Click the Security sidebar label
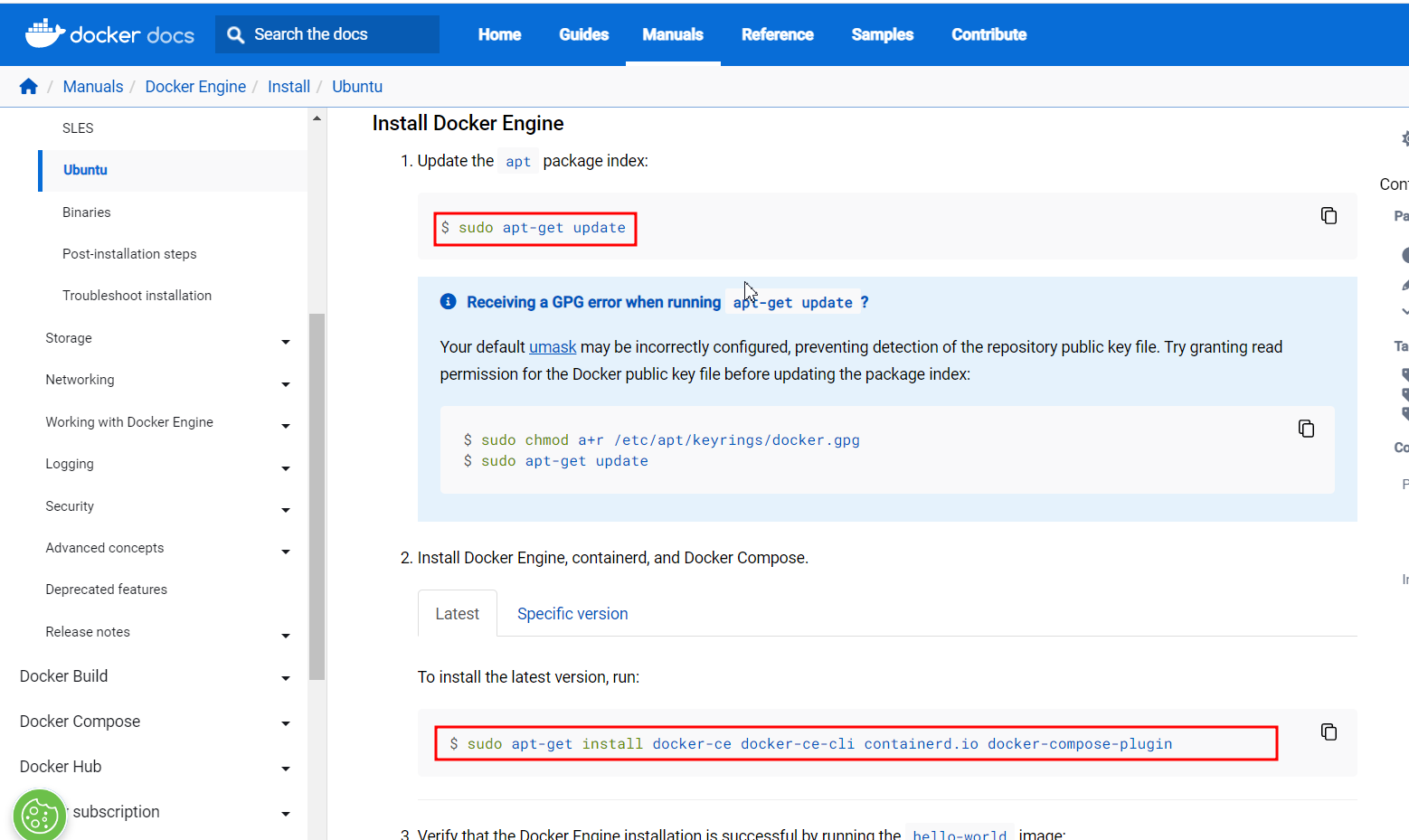Image resolution: width=1409 pixels, height=840 pixels. (x=70, y=506)
